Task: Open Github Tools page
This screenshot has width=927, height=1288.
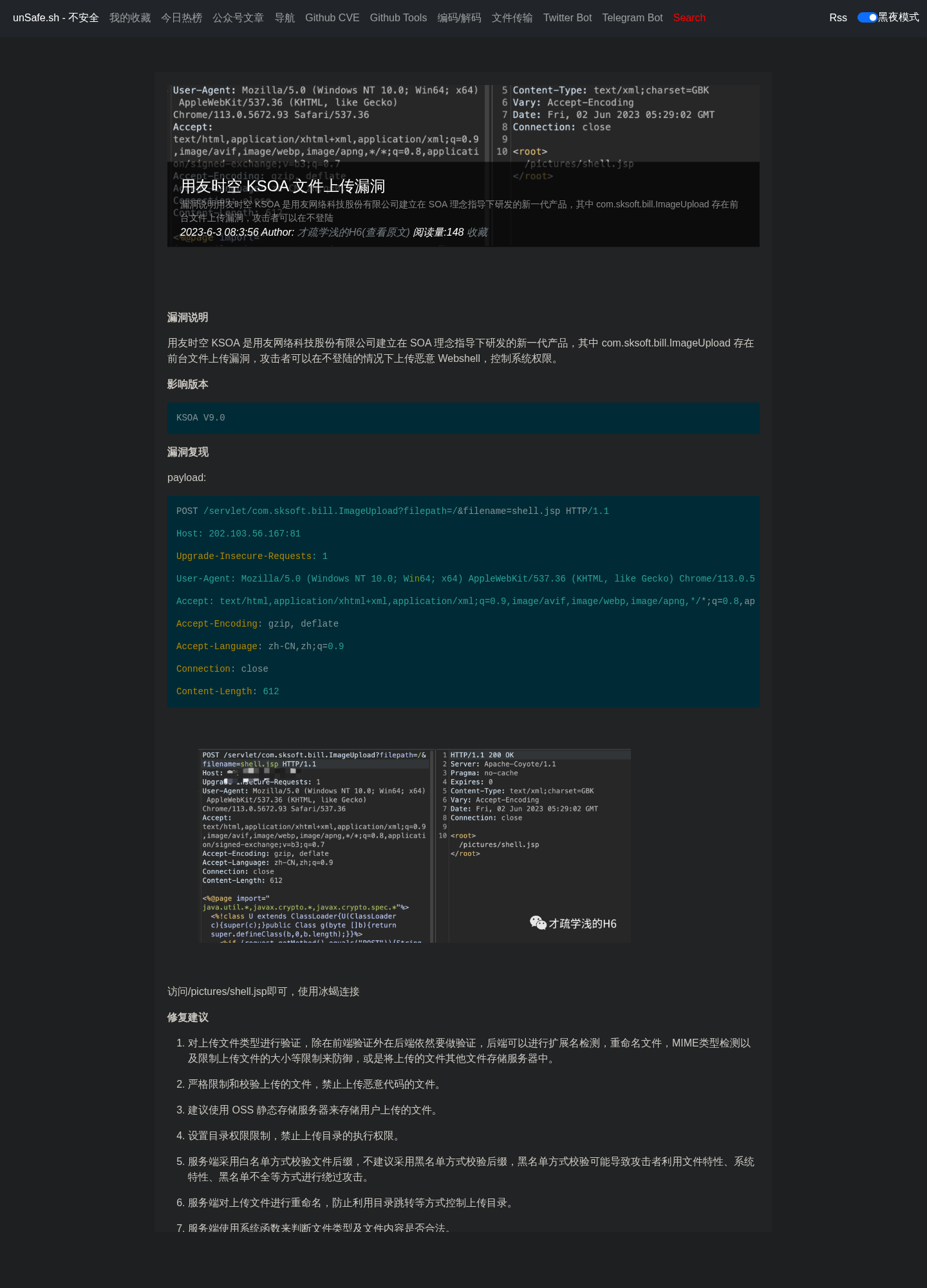Action: pos(398,18)
